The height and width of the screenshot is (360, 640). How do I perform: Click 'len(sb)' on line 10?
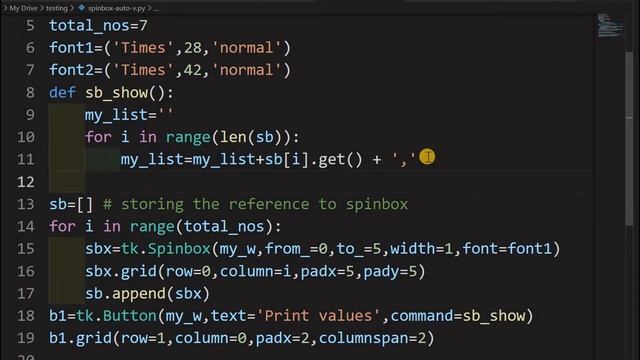pos(251,137)
